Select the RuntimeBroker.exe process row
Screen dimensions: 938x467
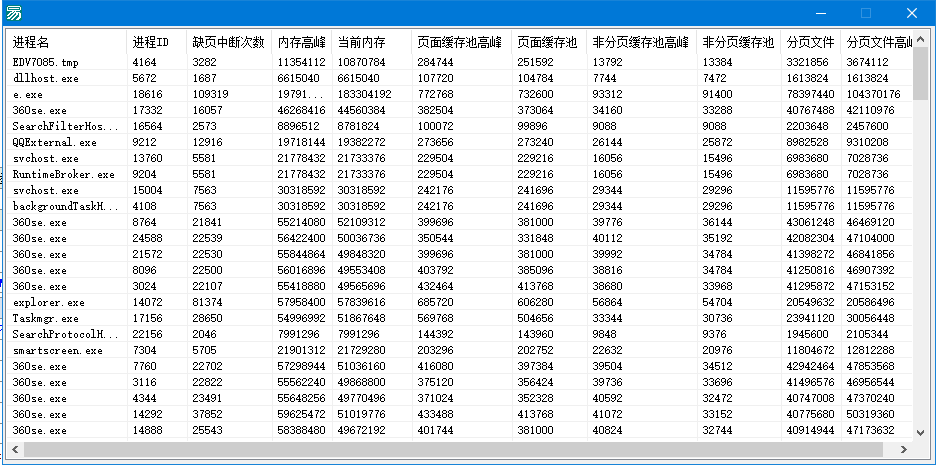[459, 174]
